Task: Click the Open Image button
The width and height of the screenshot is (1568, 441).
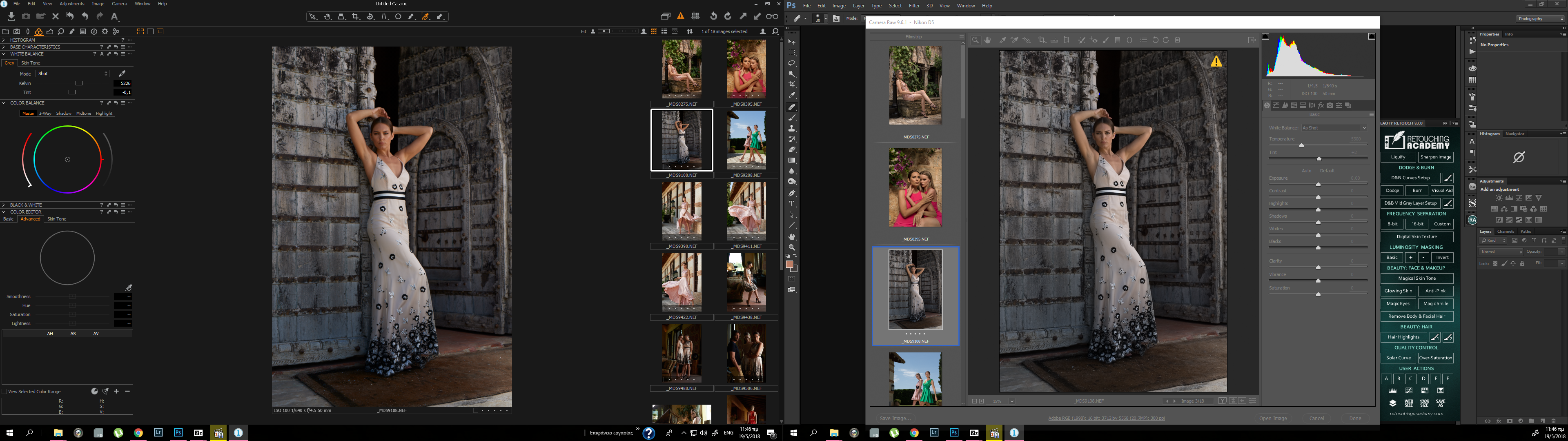Action: (x=1273, y=419)
